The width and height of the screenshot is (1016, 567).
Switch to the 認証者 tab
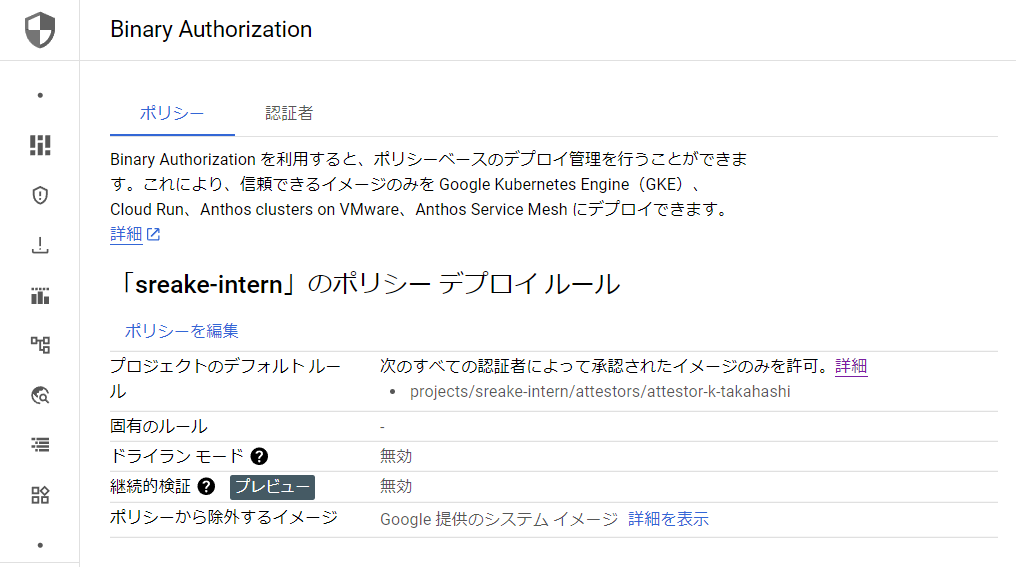[289, 113]
